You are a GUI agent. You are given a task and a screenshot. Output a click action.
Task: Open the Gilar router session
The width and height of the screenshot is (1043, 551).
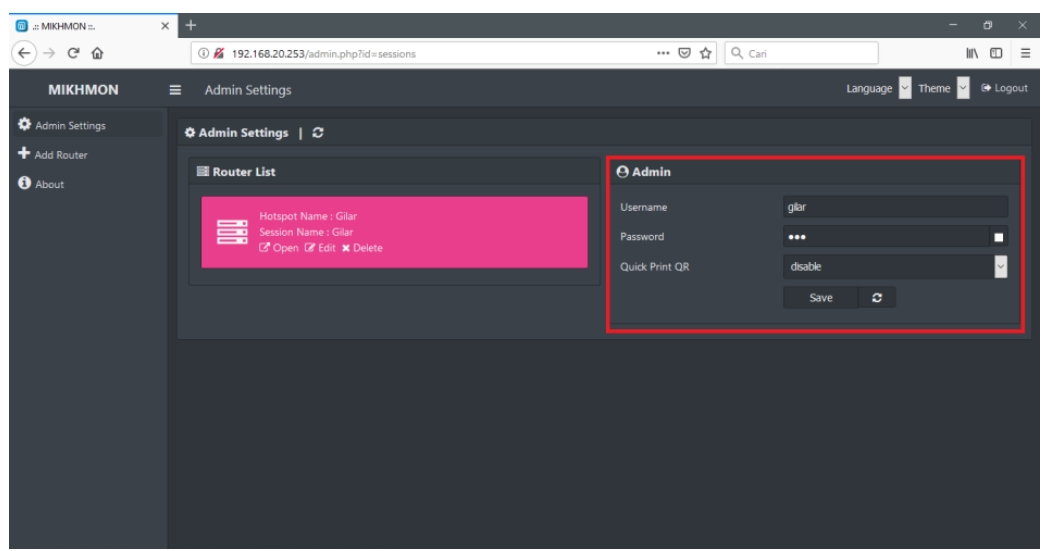pos(279,248)
